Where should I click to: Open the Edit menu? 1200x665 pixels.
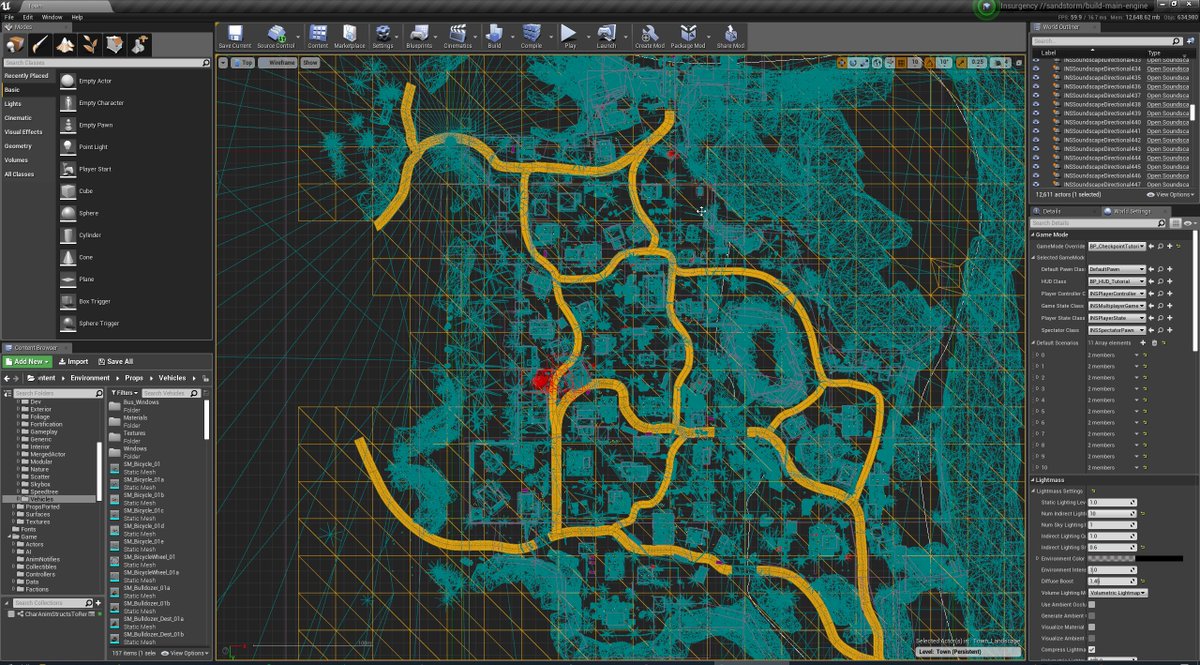pos(27,17)
